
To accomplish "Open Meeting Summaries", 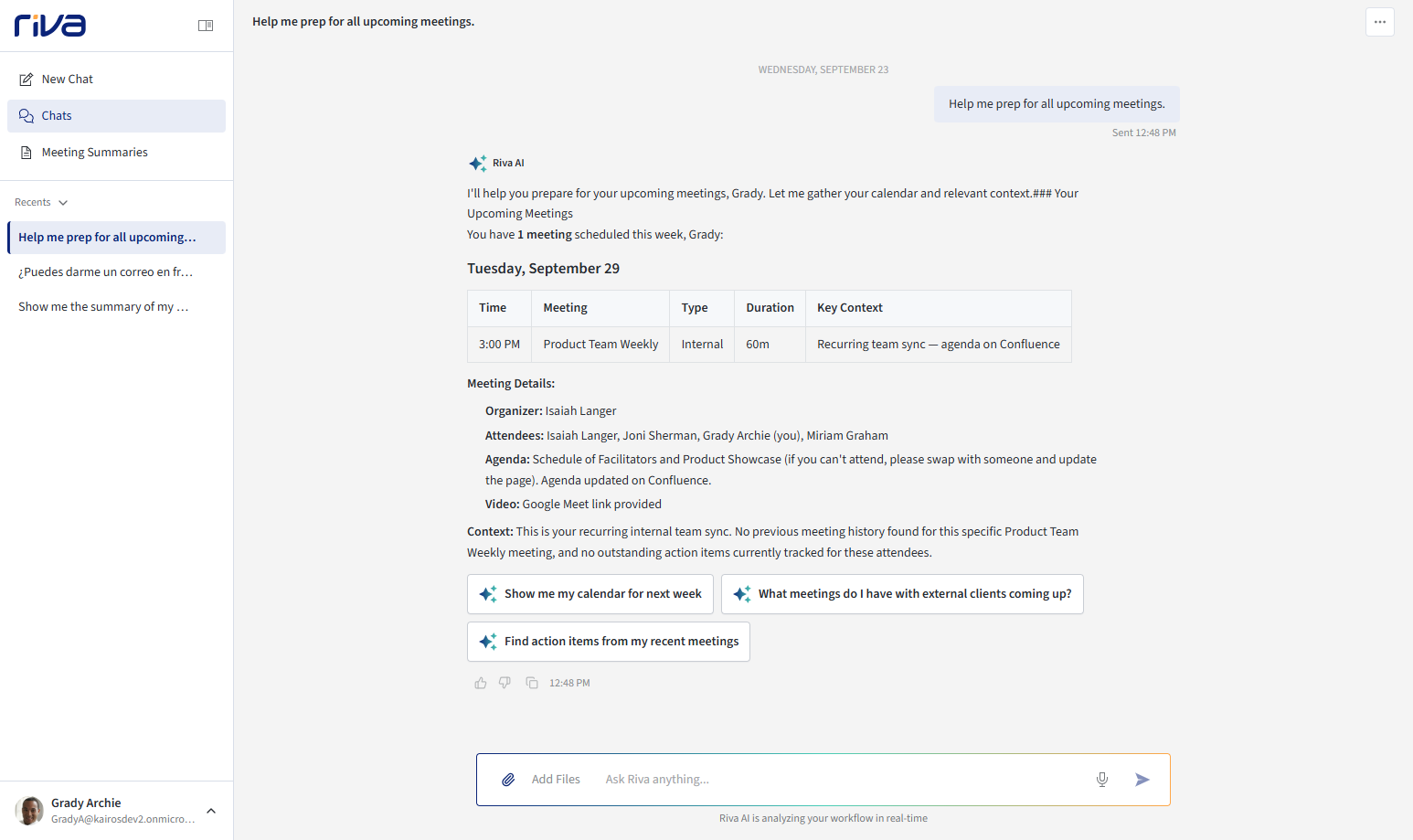I will [116, 153].
